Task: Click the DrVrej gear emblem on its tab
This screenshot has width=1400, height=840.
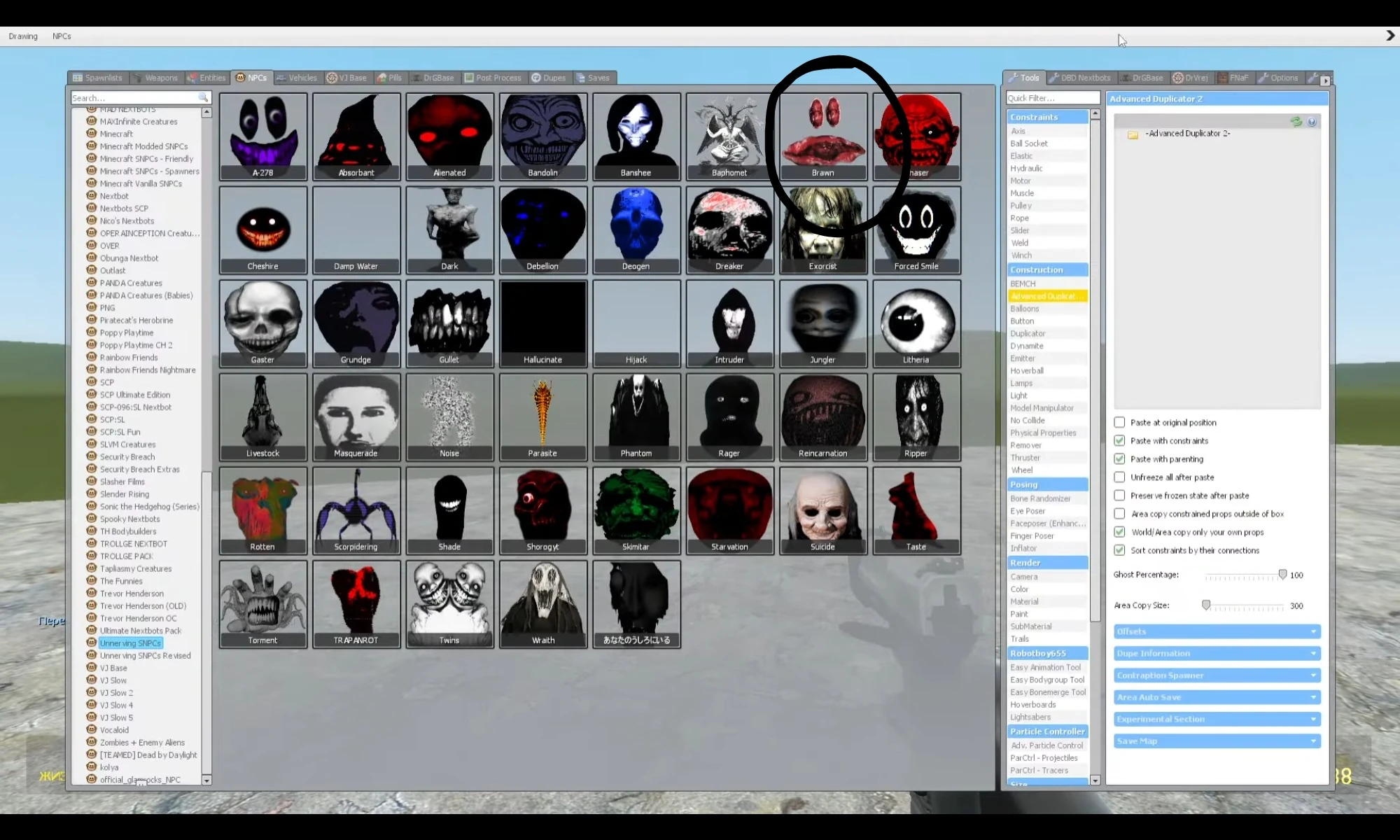Action: pyautogui.click(x=1179, y=78)
